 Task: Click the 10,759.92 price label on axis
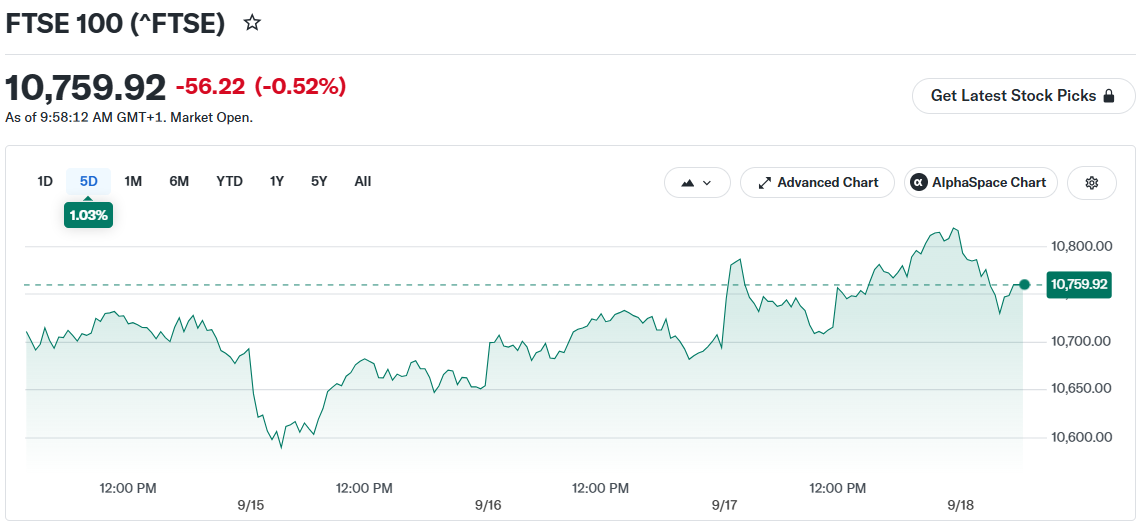pyautogui.click(x=1077, y=285)
